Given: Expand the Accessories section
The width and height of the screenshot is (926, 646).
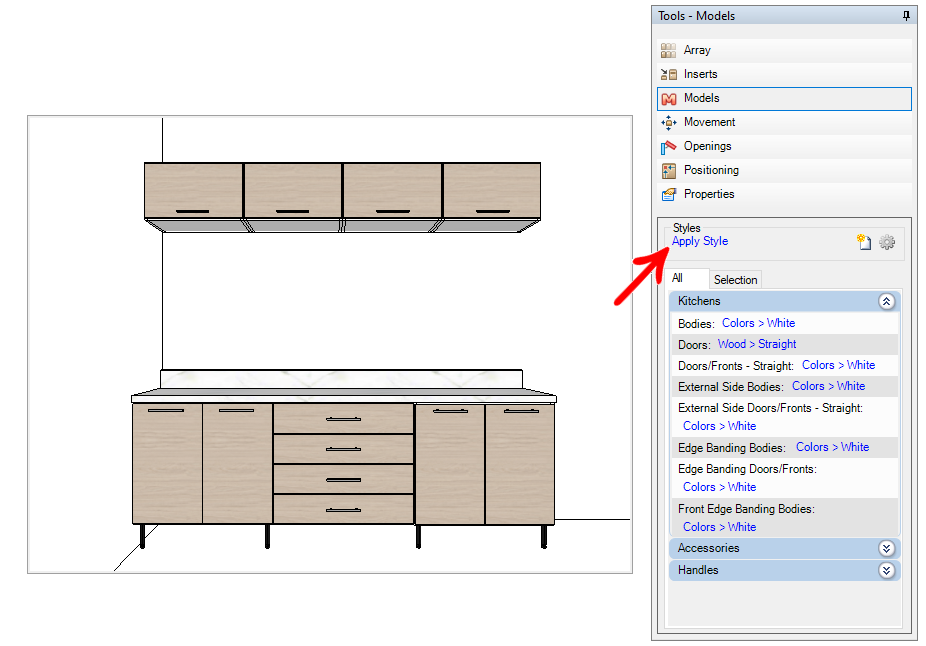Looking at the screenshot, I should click(x=886, y=549).
